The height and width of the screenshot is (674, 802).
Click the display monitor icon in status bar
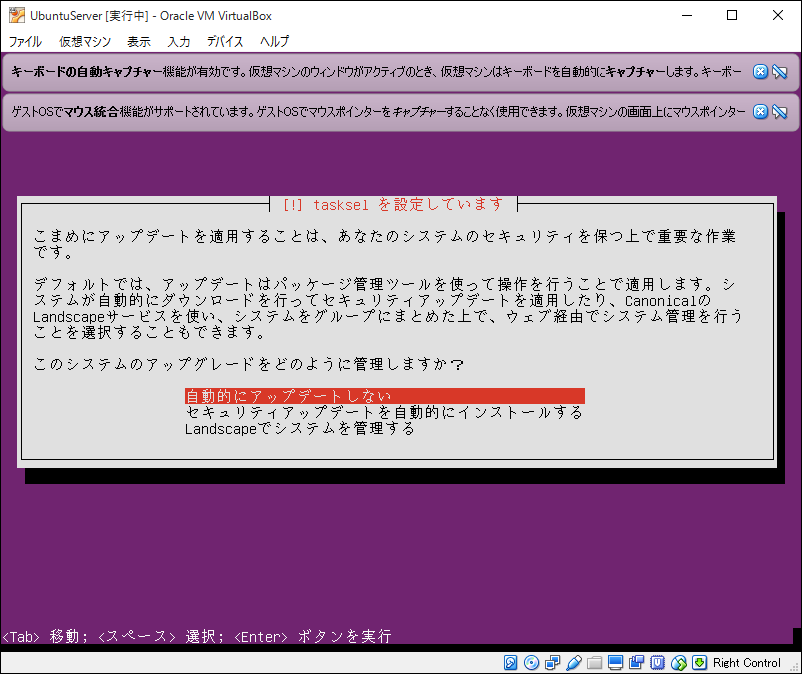[616, 662]
